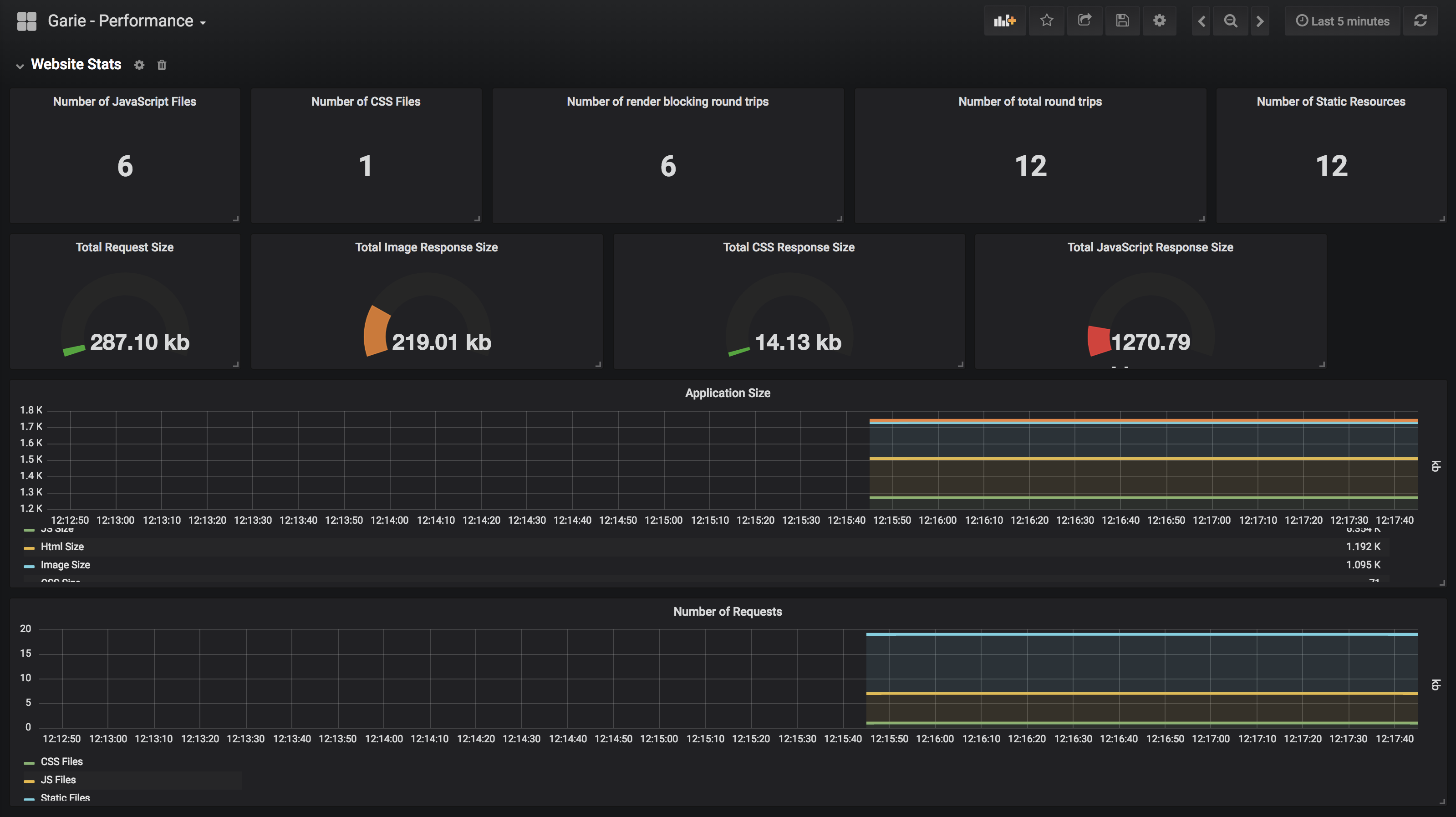Image resolution: width=1456 pixels, height=817 pixels.
Task: Delete the Website Stats row with trash icon
Action: (x=162, y=65)
